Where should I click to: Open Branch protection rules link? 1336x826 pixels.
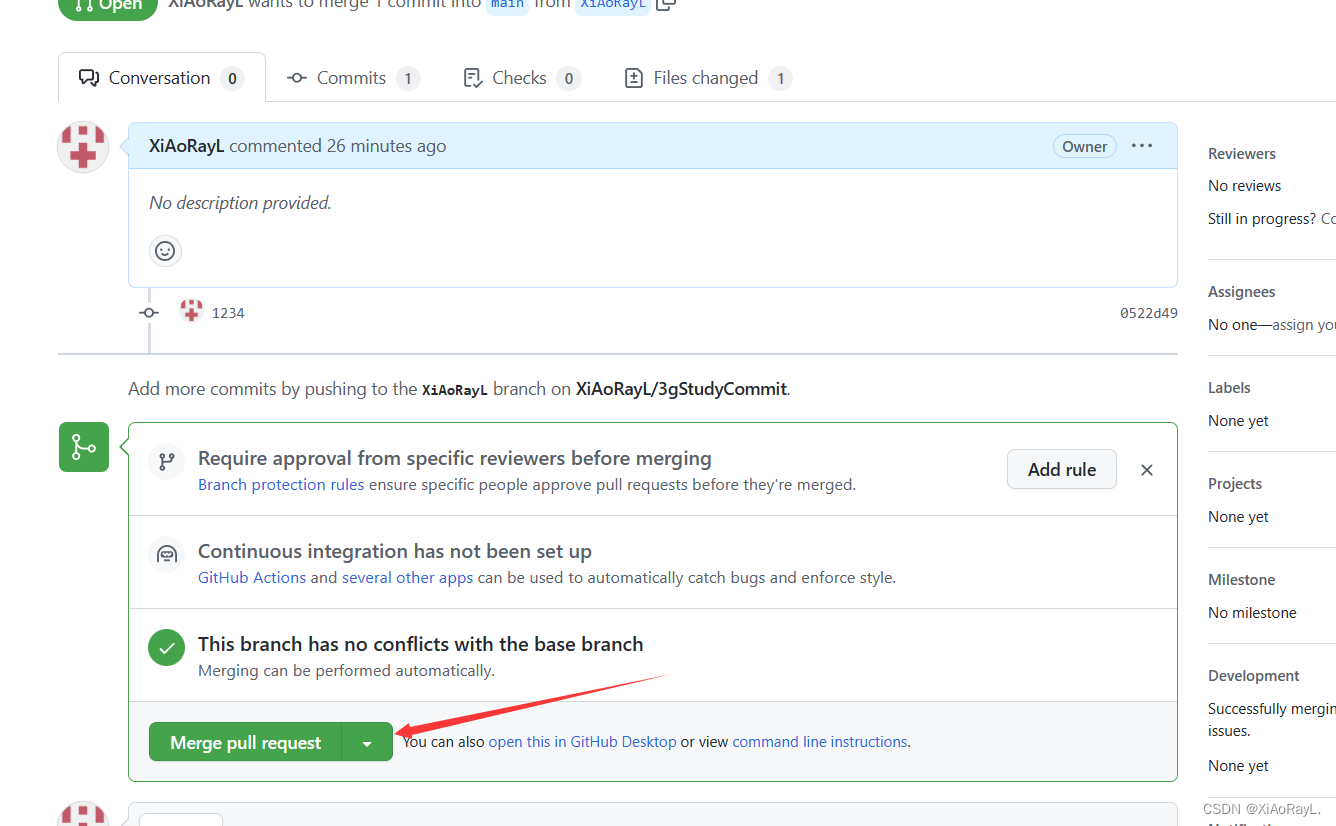click(281, 485)
